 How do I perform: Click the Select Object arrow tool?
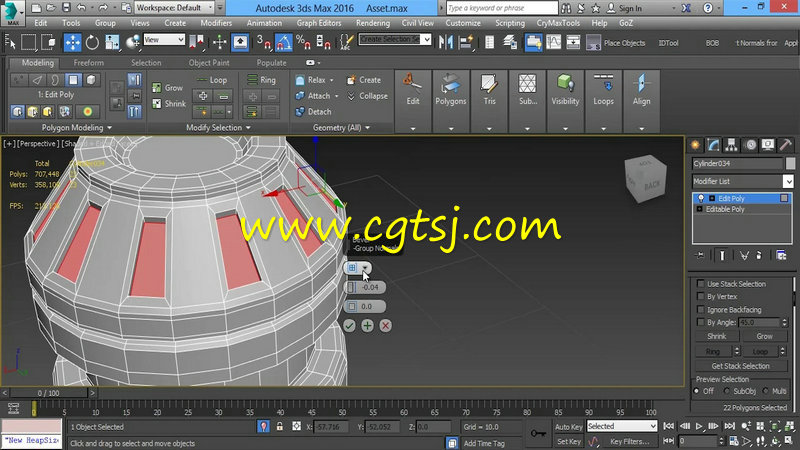pyautogui.click(x=10, y=42)
